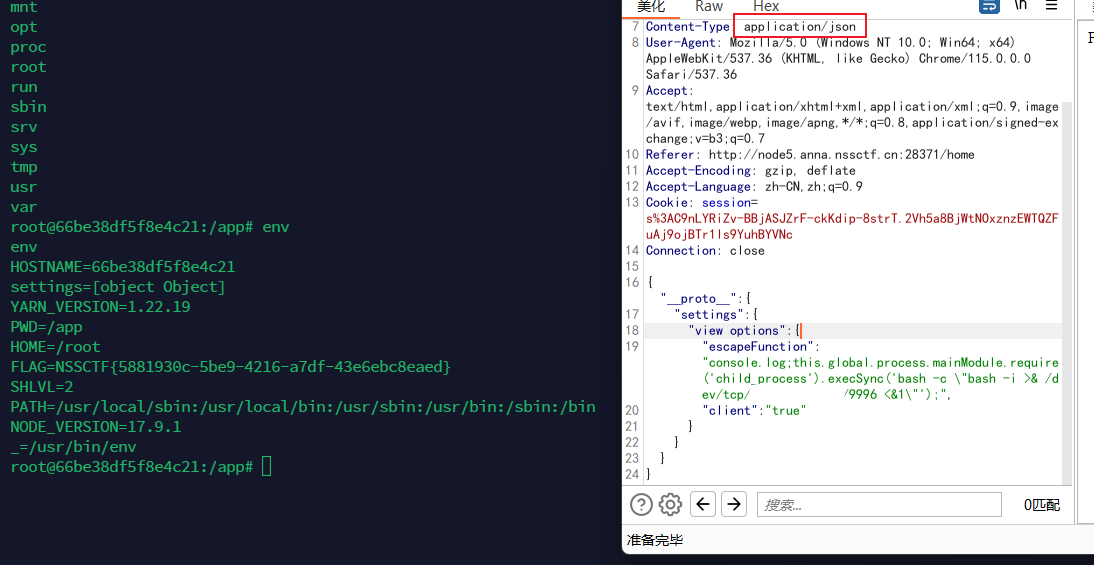Image resolution: width=1094 pixels, height=565 pixels.
Task: Click the 'sbin' directory entry in terminal
Action: click(29, 107)
